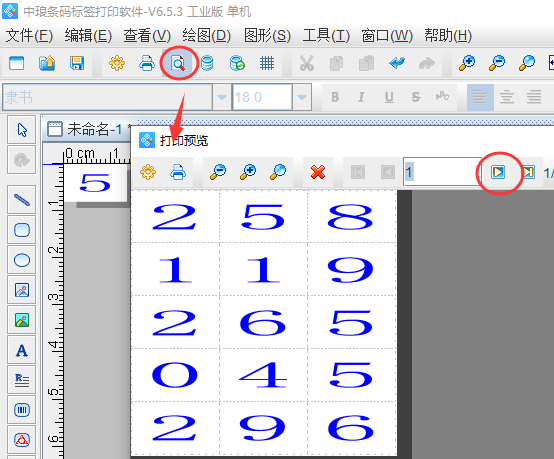Select the text A tool
Screen dimensions: 554x459
point(22,350)
